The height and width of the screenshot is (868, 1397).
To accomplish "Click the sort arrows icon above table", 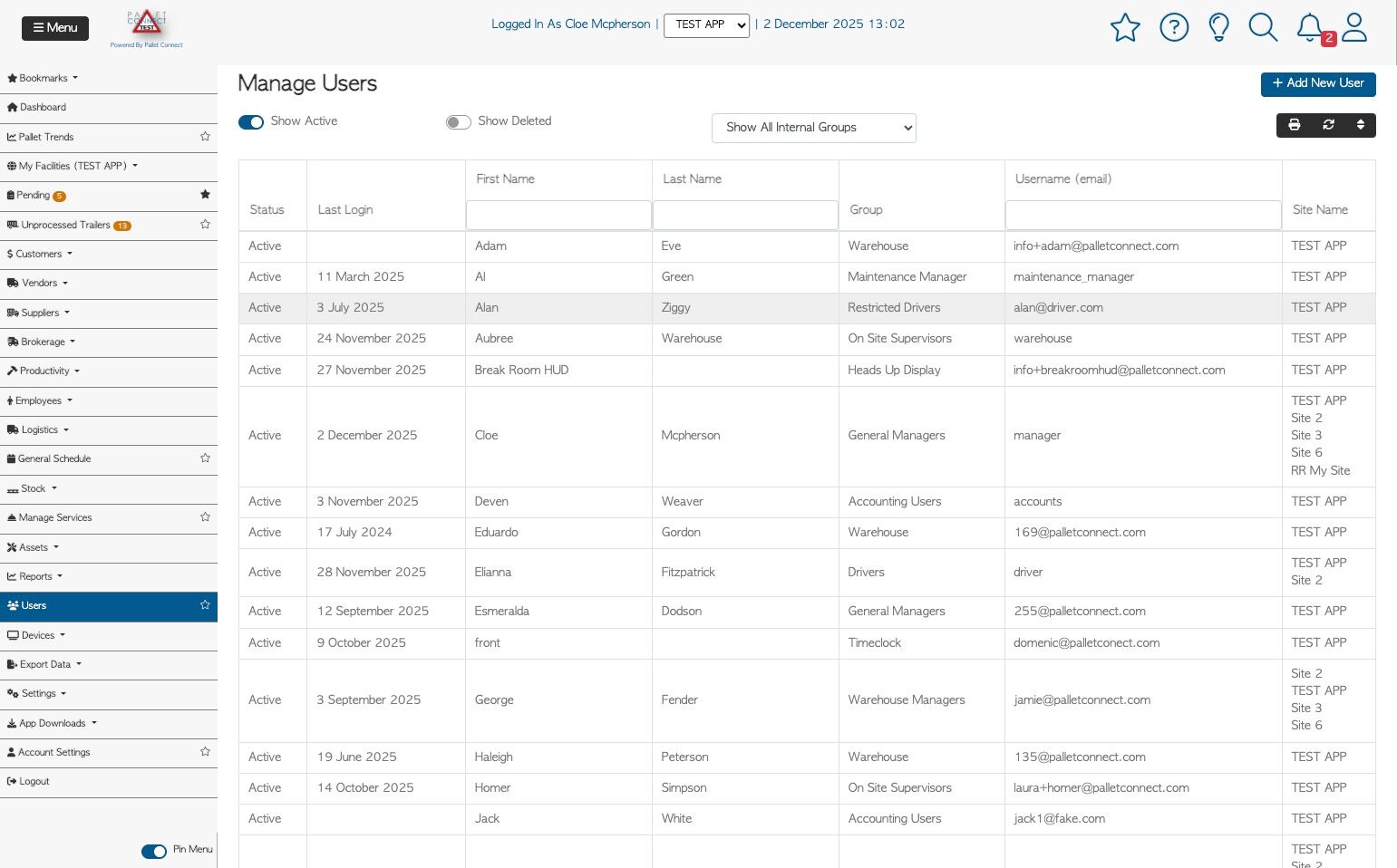I will coord(1361,125).
